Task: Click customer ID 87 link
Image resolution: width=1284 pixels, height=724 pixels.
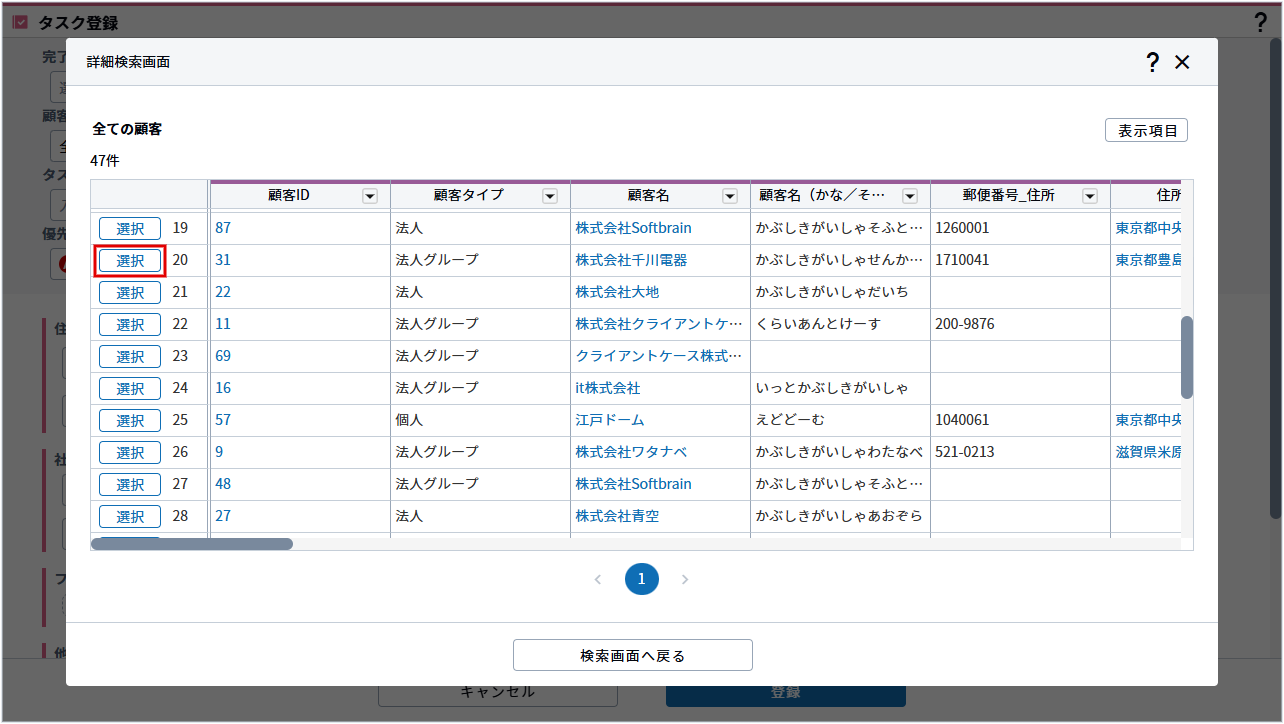Action: [x=223, y=228]
